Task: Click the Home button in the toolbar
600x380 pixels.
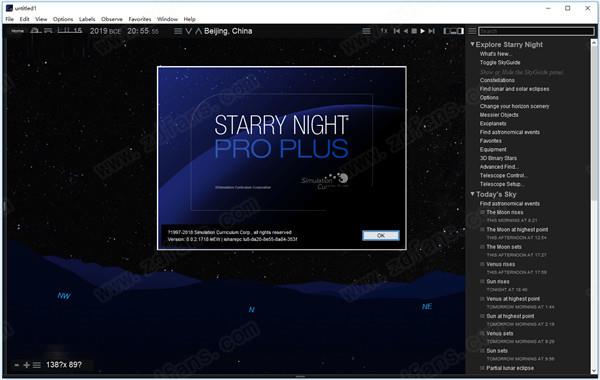Action: tap(17, 31)
